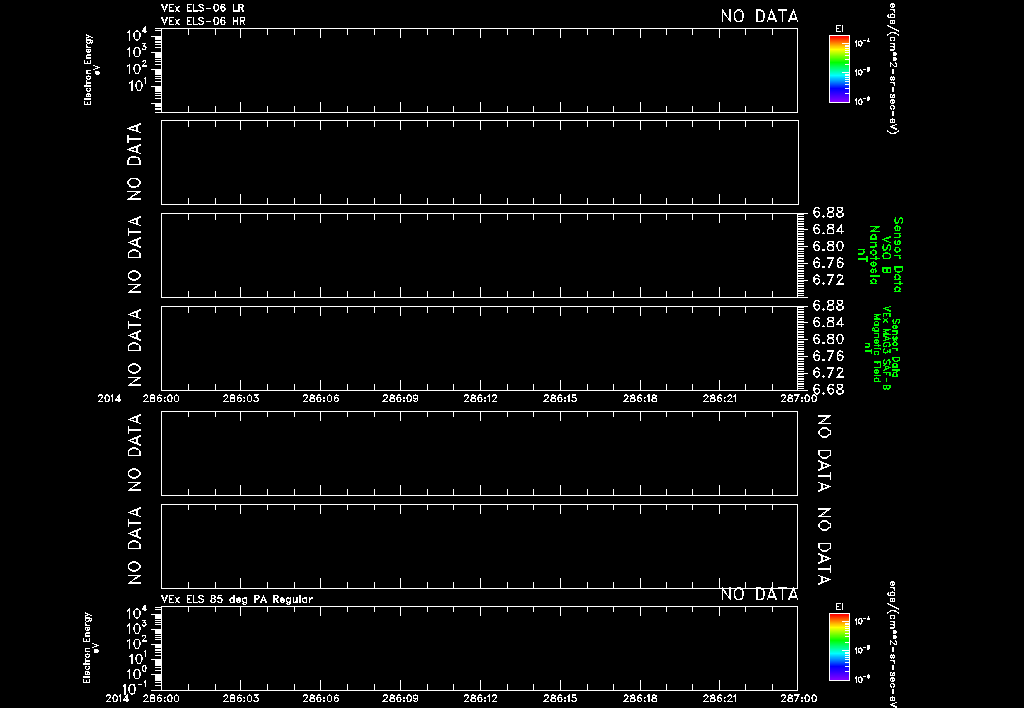Select the "VEx ELS 85 deg PA Regular" title

tap(236, 599)
